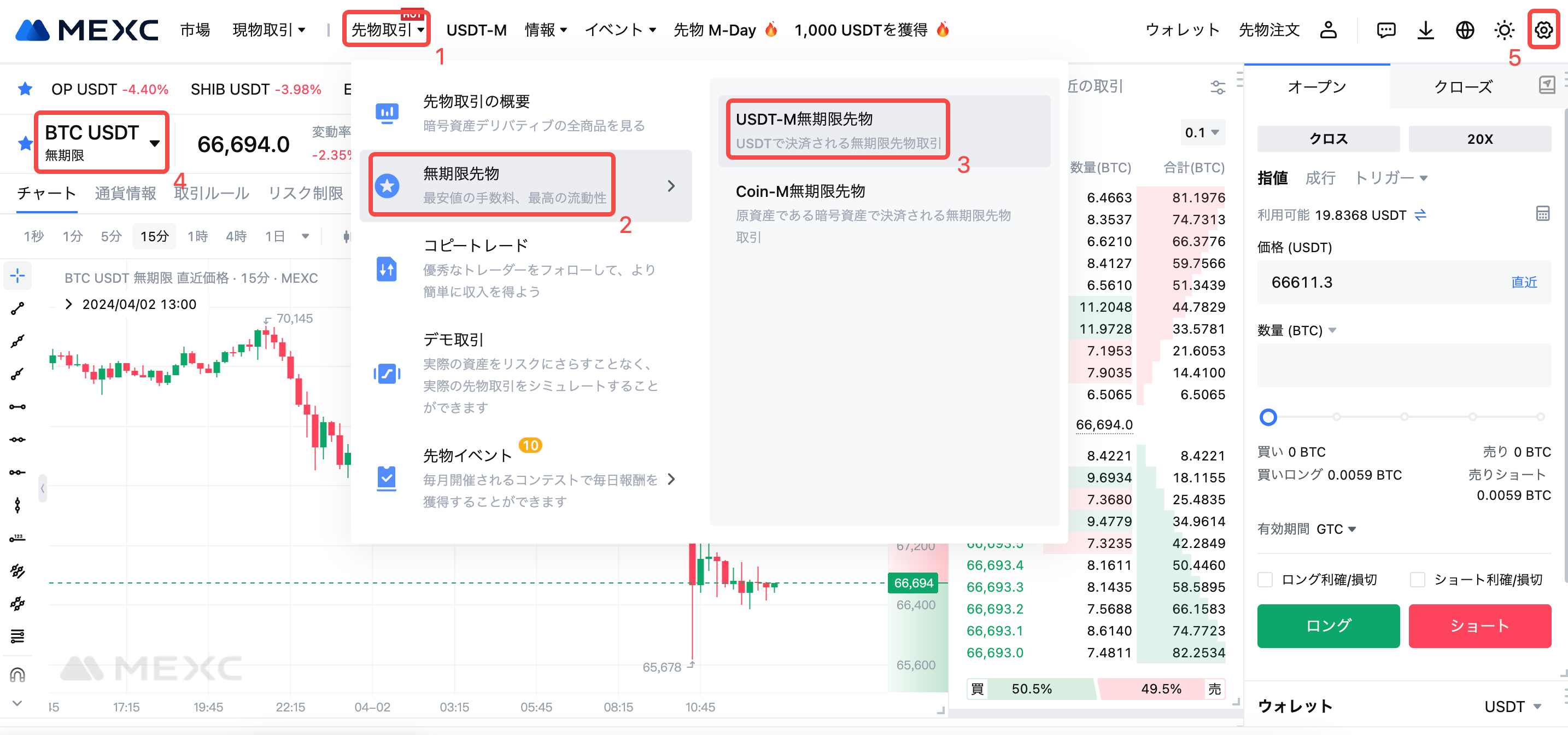1568x735 pixels.
Task: Open the magnet mode chart tool
Action: pos(17,674)
